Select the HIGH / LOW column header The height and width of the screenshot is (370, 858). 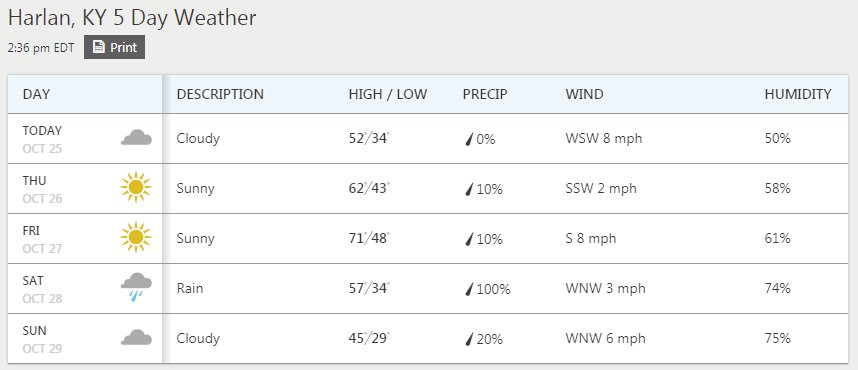[387, 94]
